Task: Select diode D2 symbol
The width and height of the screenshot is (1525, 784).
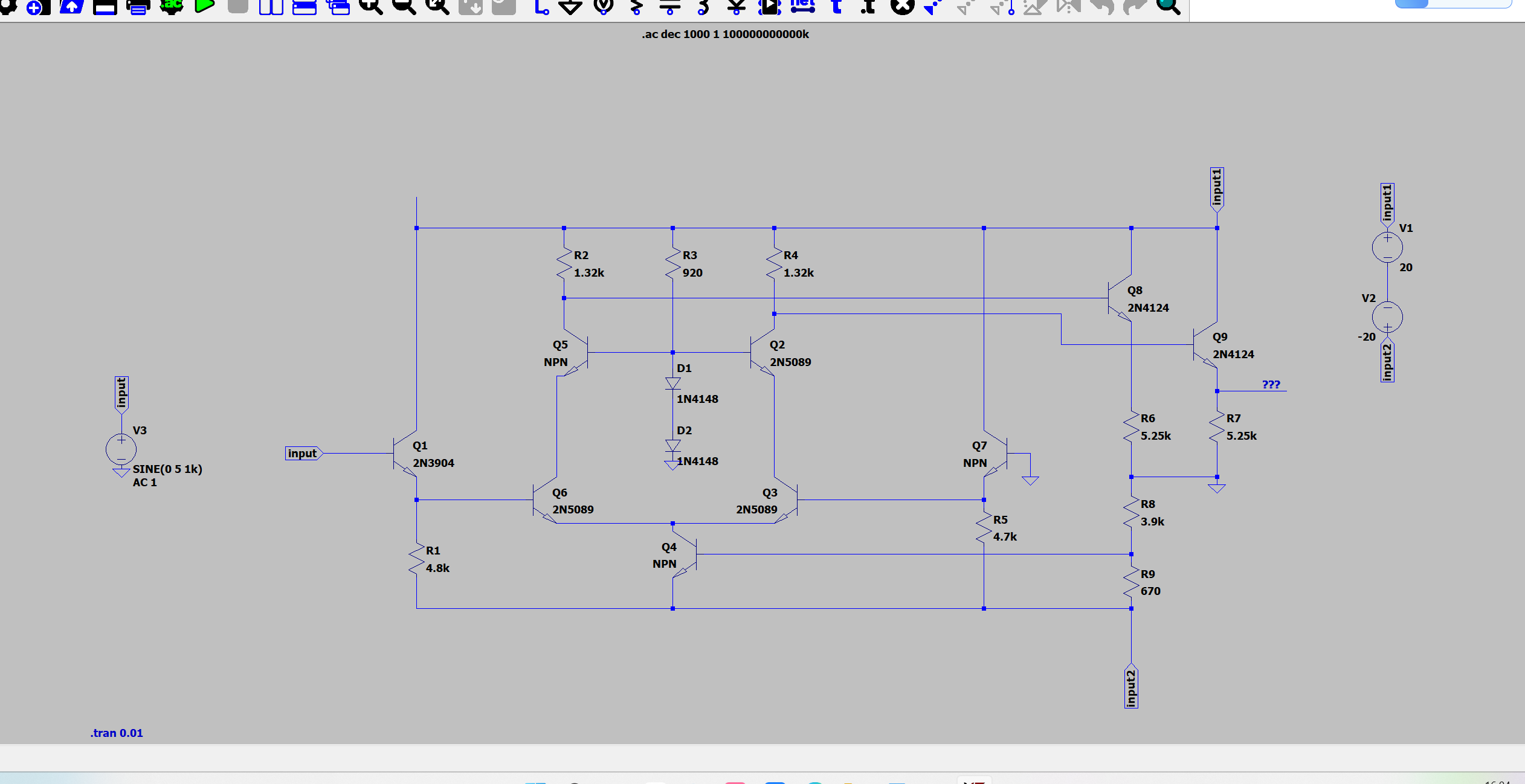Action: tap(672, 446)
